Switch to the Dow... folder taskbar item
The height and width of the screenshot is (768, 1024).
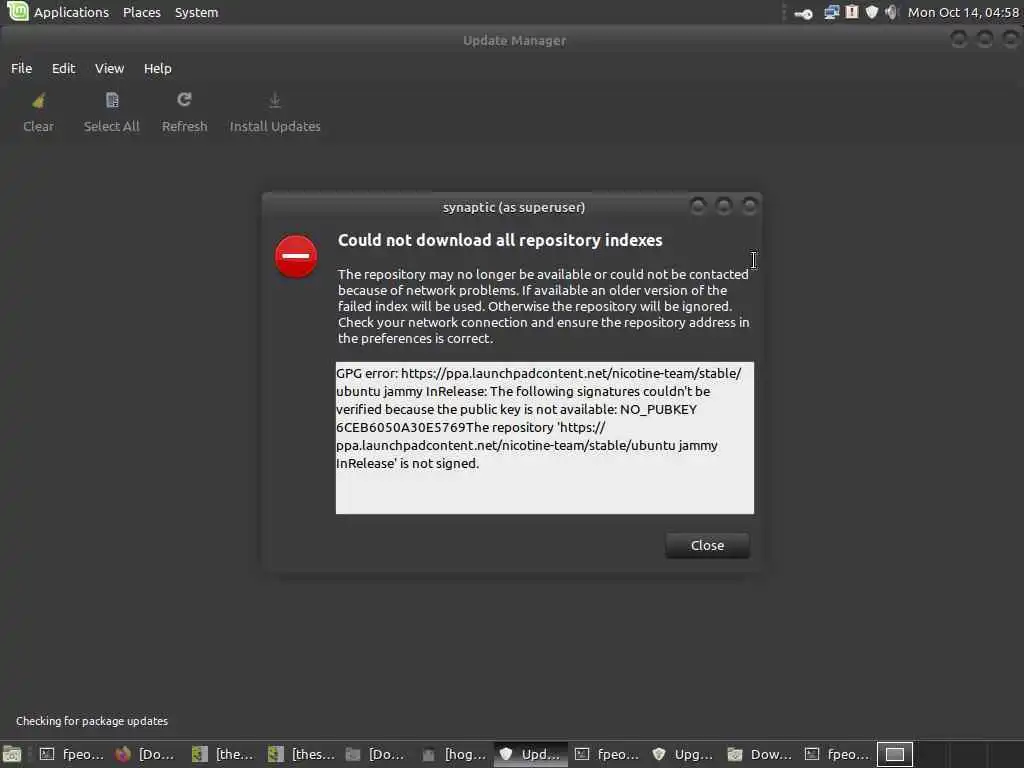coord(760,754)
